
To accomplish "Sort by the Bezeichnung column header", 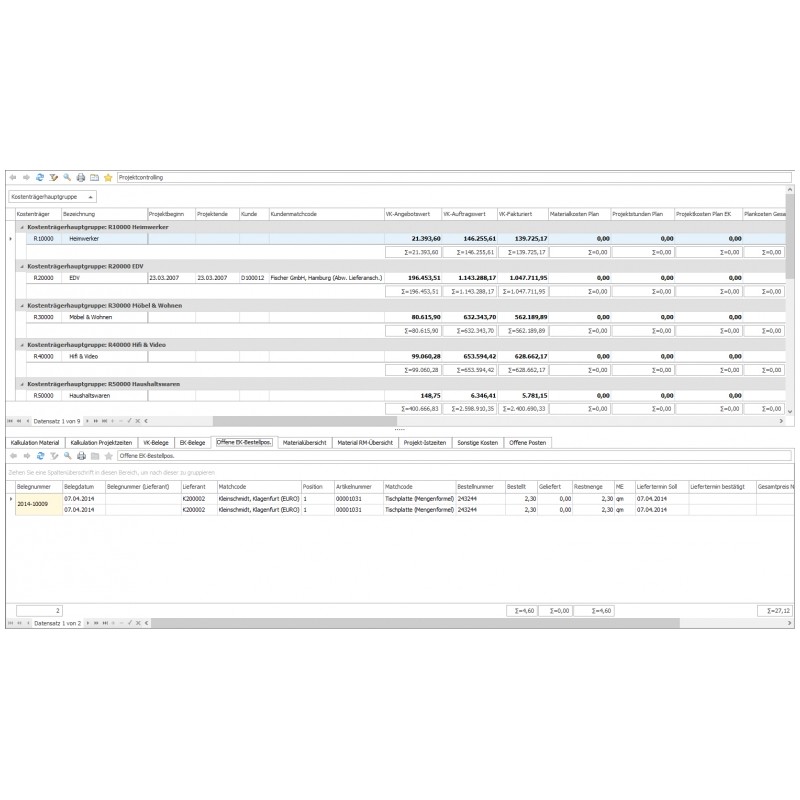I will pyautogui.click(x=104, y=214).
